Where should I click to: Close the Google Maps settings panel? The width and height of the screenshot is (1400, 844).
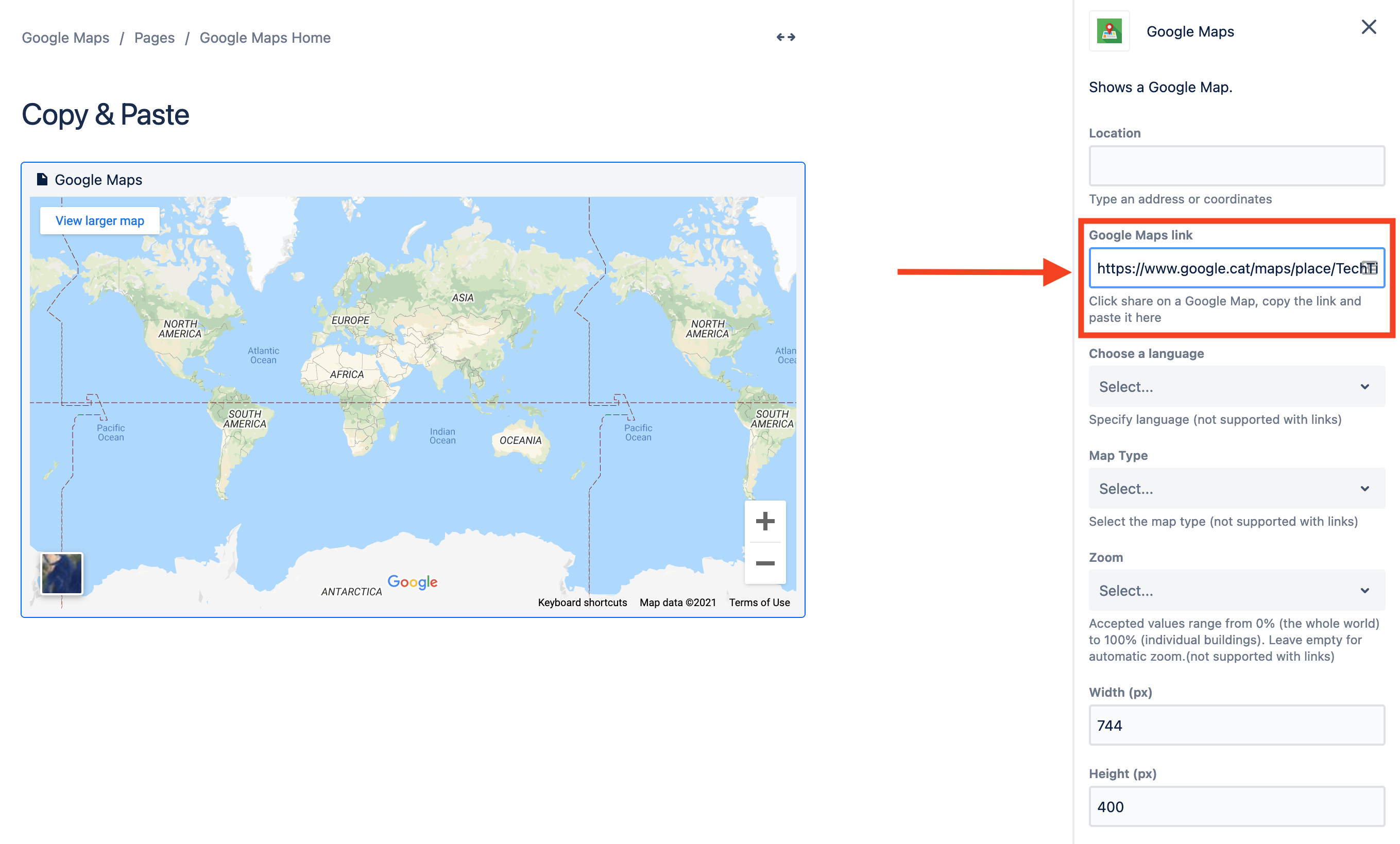pyautogui.click(x=1369, y=27)
